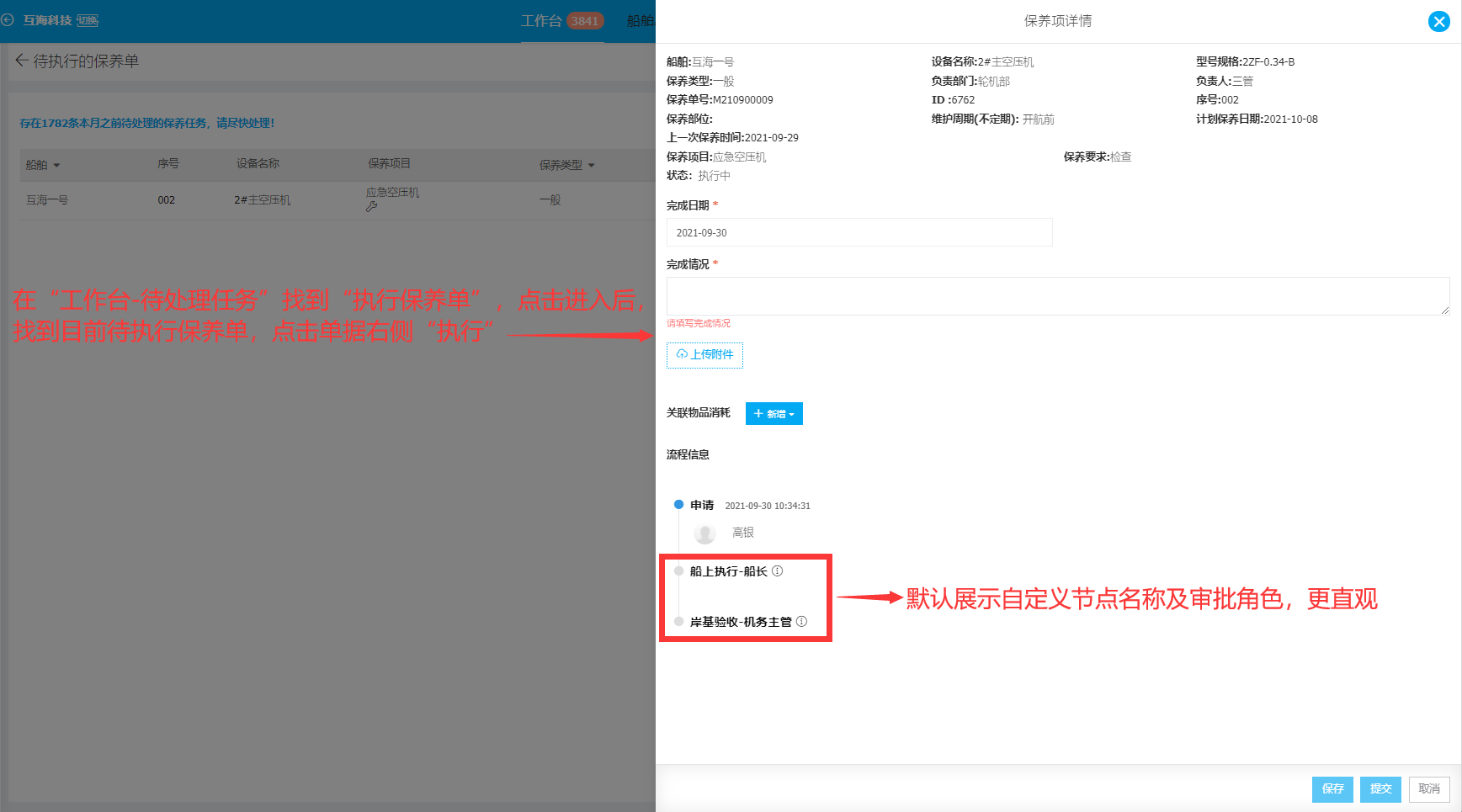
Task: Click the back arrow next to 待执行的保养单
Action: (x=22, y=61)
